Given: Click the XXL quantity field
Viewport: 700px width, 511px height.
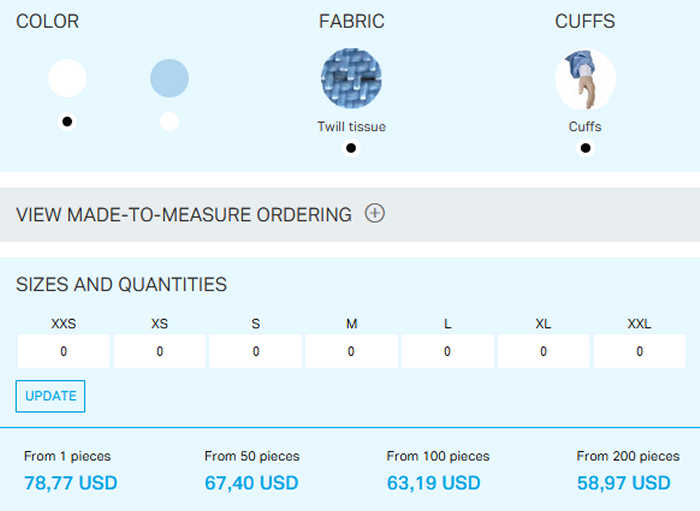Looking at the screenshot, I should point(639,352).
